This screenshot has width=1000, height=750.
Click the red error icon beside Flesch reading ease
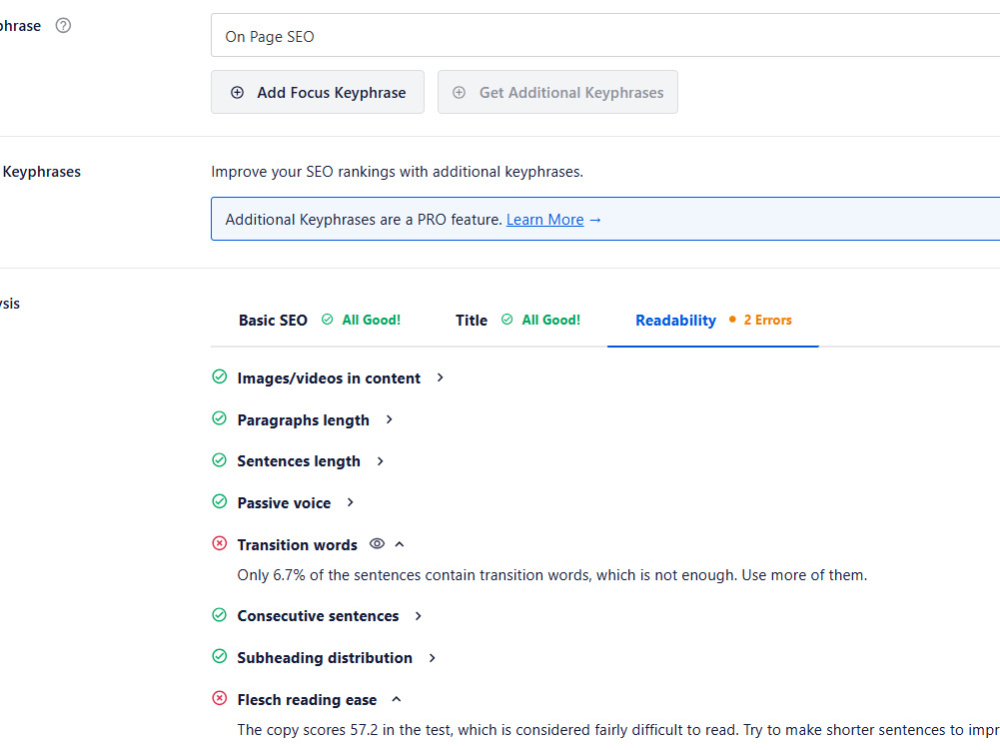[x=219, y=698]
